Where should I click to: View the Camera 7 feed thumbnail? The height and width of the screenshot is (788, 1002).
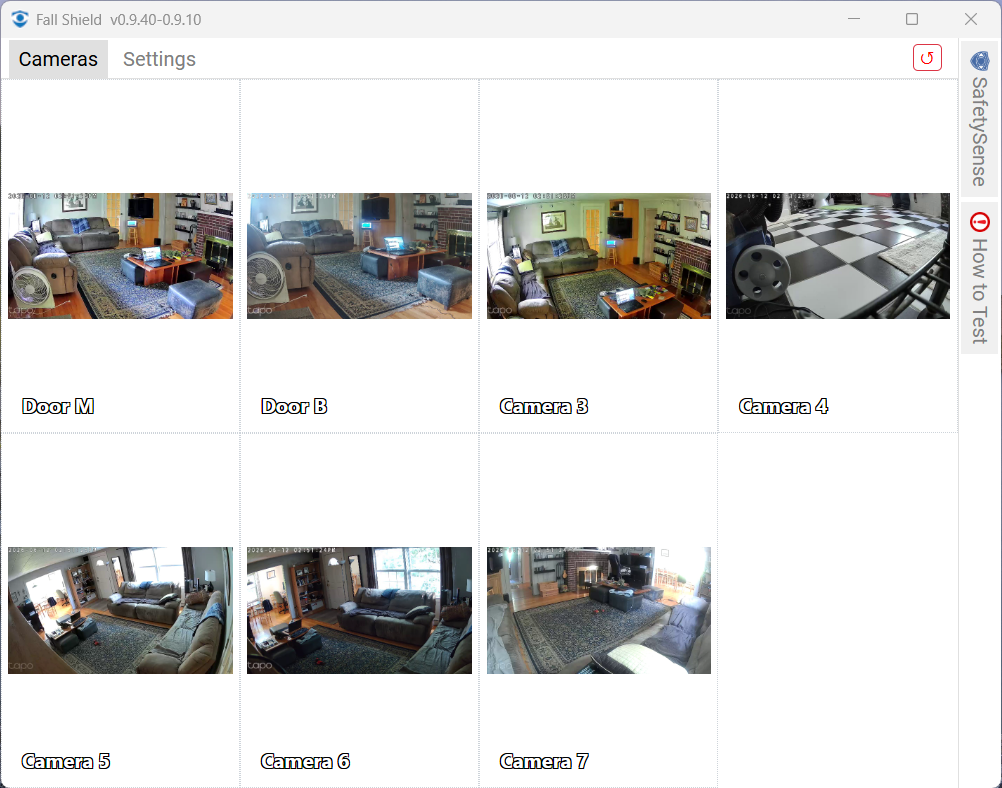pos(599,610)
